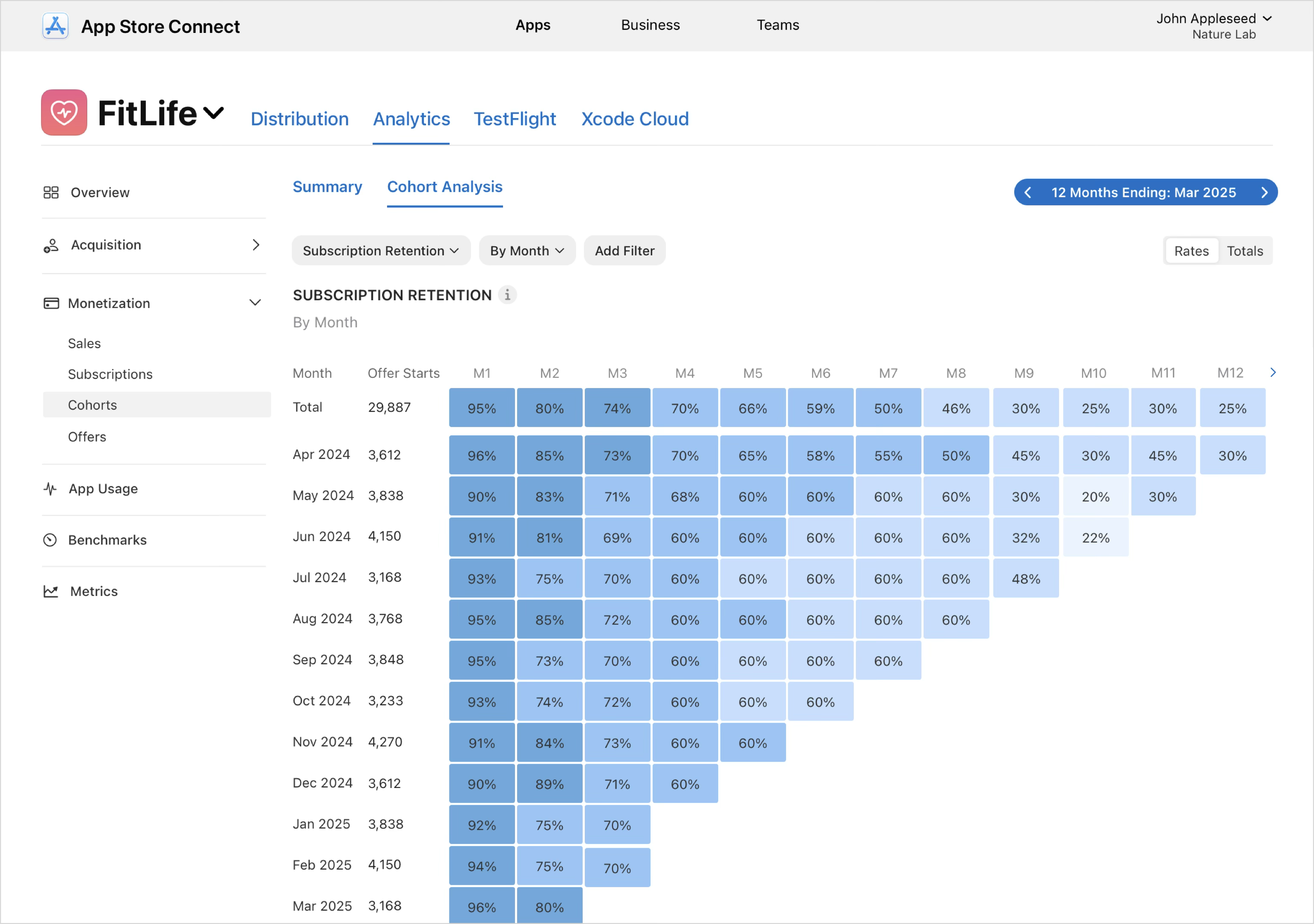
Task: Go to next 12-month period arrow
Action: click(1264, 192)
